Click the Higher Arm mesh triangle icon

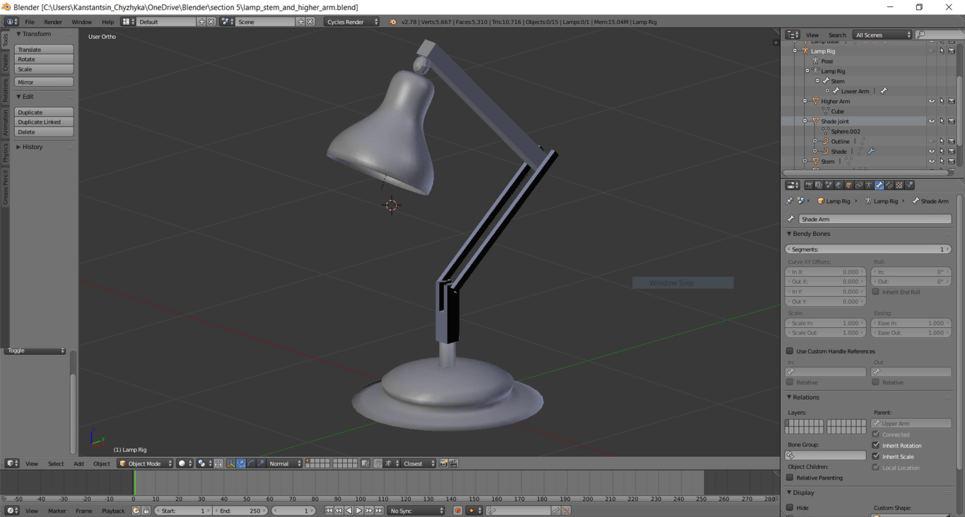tap(815, 101)
